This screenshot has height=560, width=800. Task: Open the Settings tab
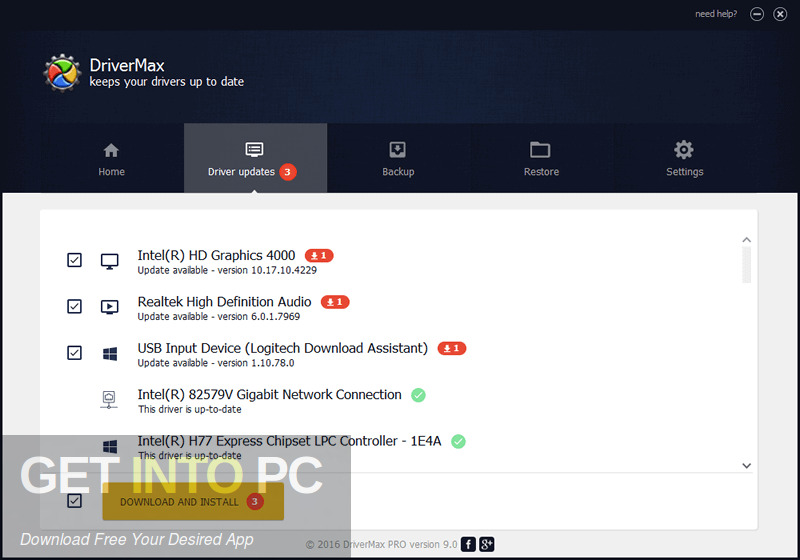(685, 158)
